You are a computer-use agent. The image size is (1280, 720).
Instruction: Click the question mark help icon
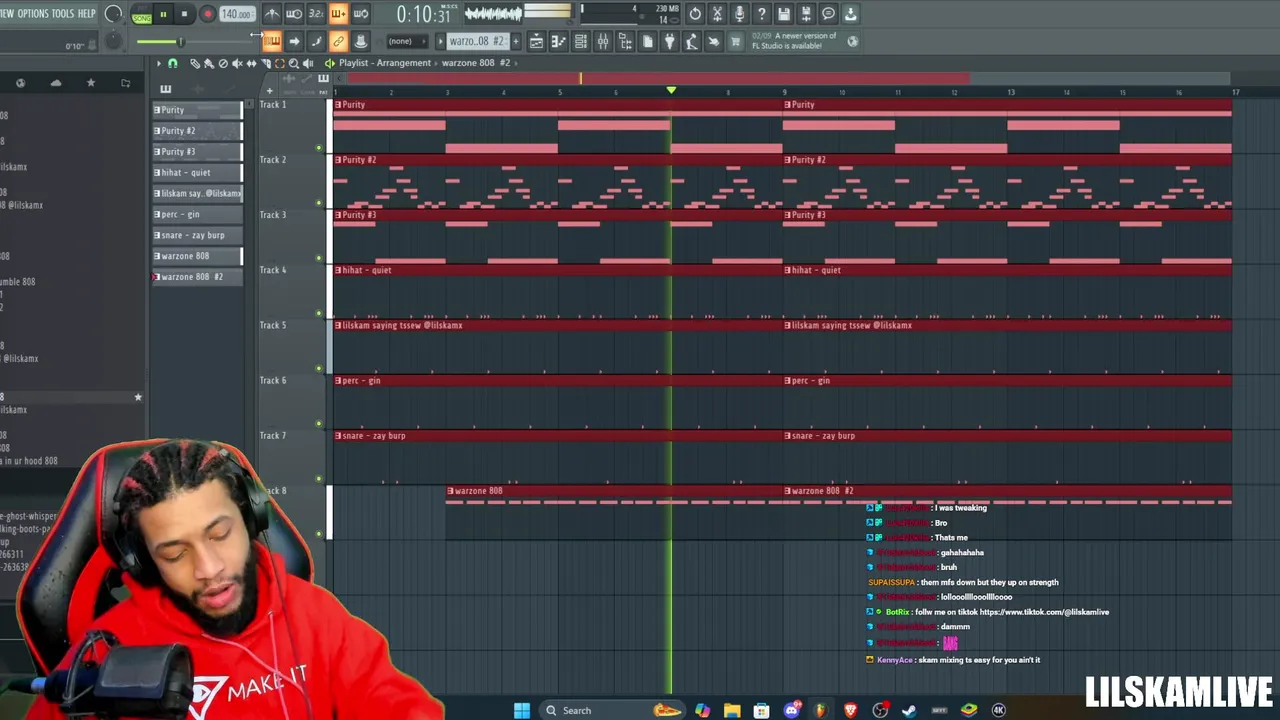761,14
